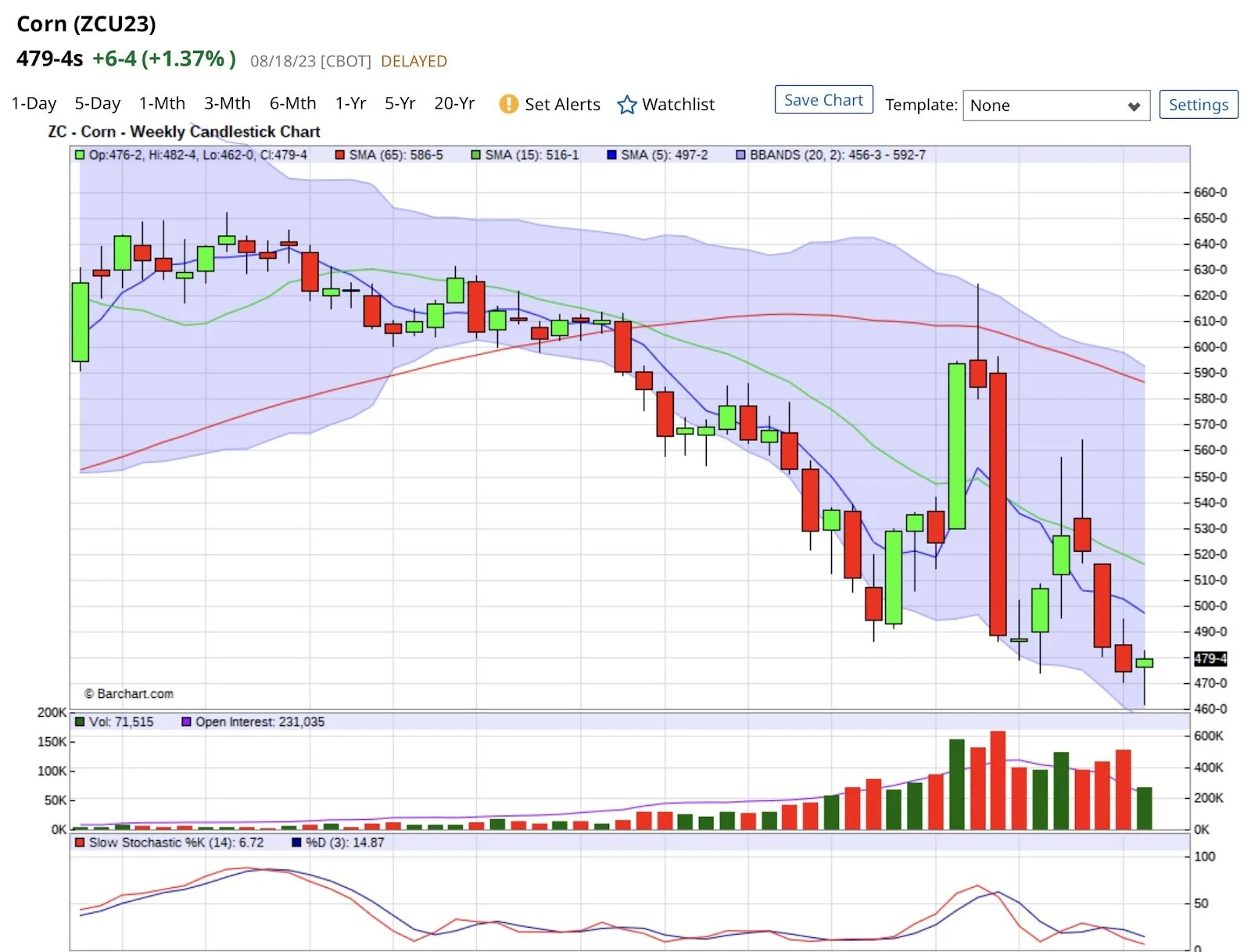Click the price change '+6-4 (+1.37%)'
Viewport: 1251px width, 952px height.
[x=164, y=59]
